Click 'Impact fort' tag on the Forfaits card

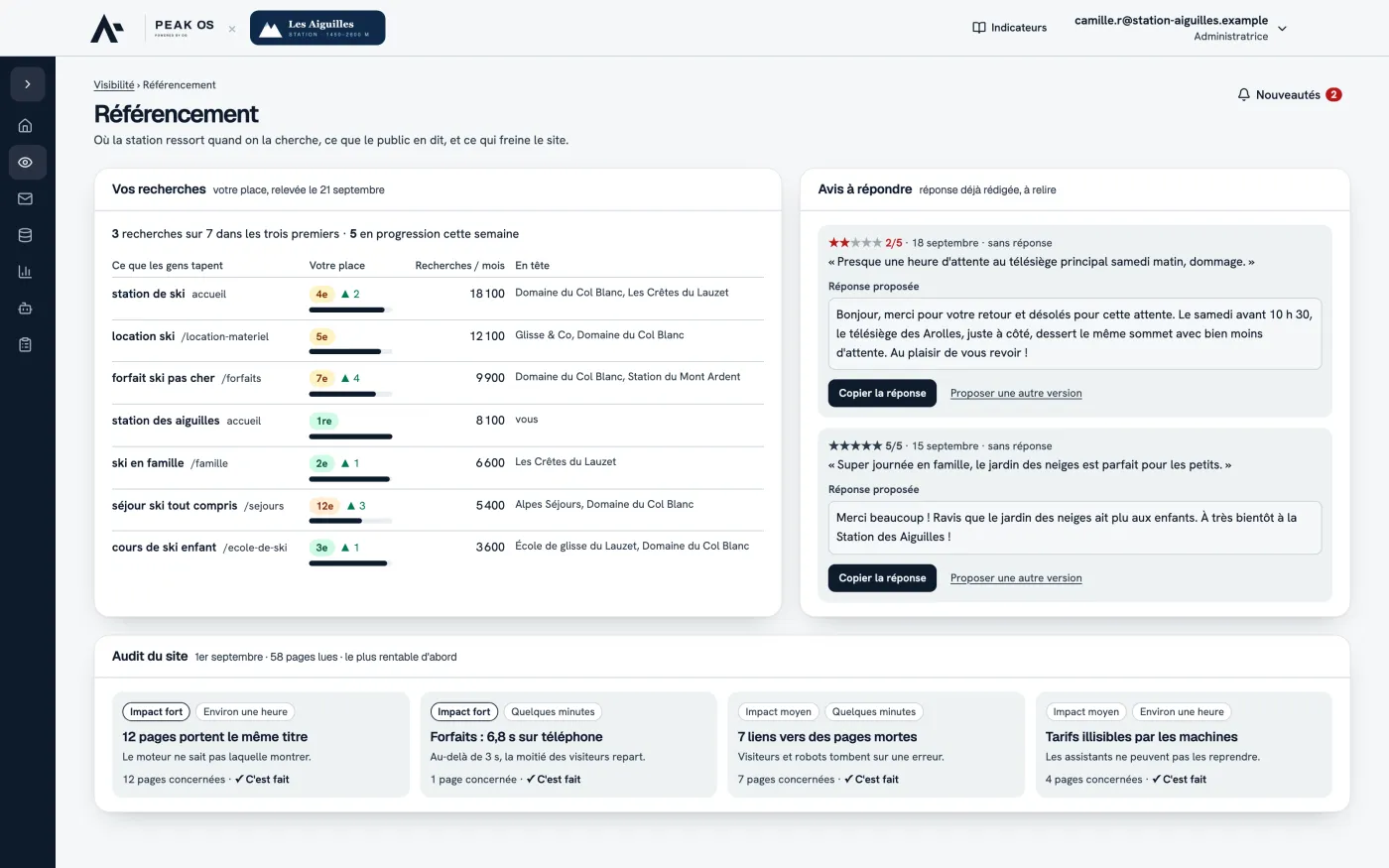pos(464,711)
